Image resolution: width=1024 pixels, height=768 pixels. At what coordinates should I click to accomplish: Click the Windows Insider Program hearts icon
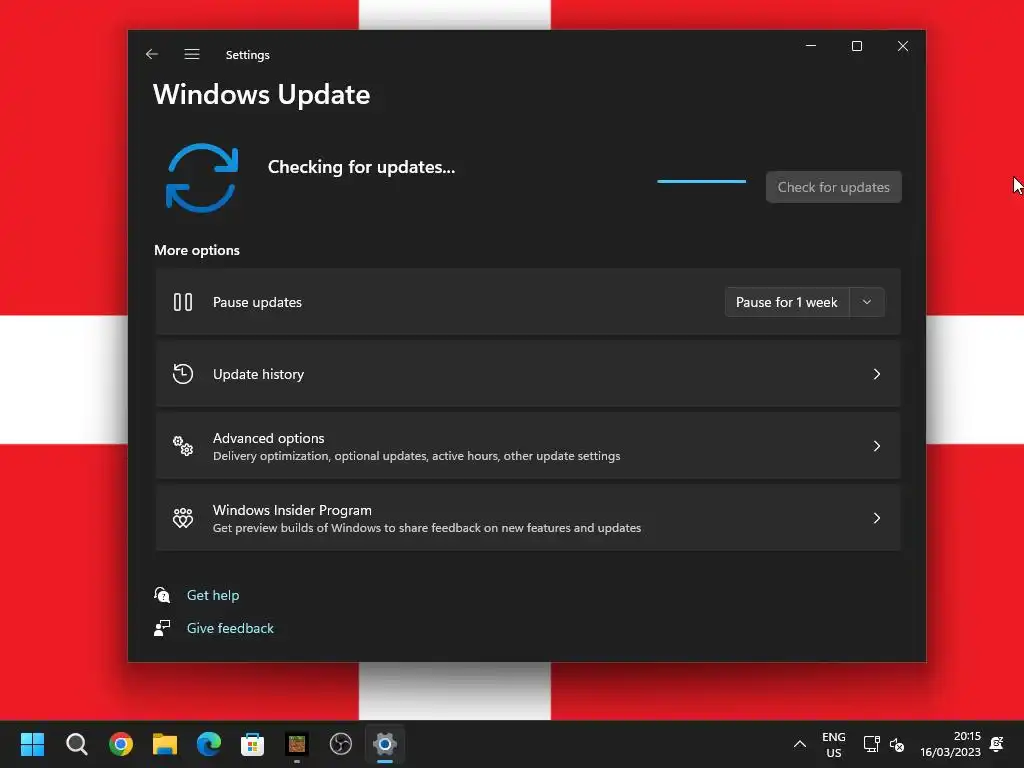click(183, 518)
